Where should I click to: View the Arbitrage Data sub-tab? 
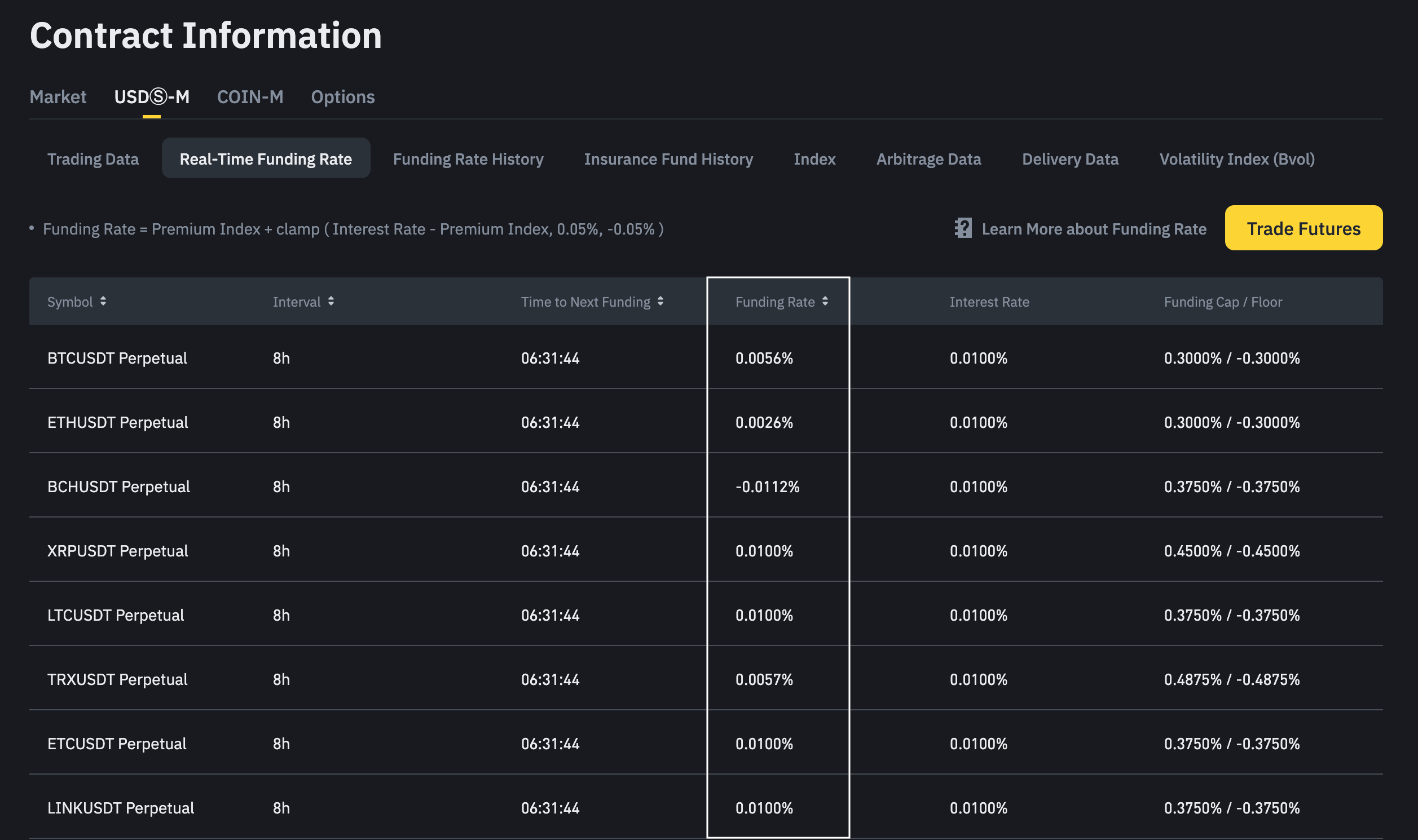coord(928,159)
